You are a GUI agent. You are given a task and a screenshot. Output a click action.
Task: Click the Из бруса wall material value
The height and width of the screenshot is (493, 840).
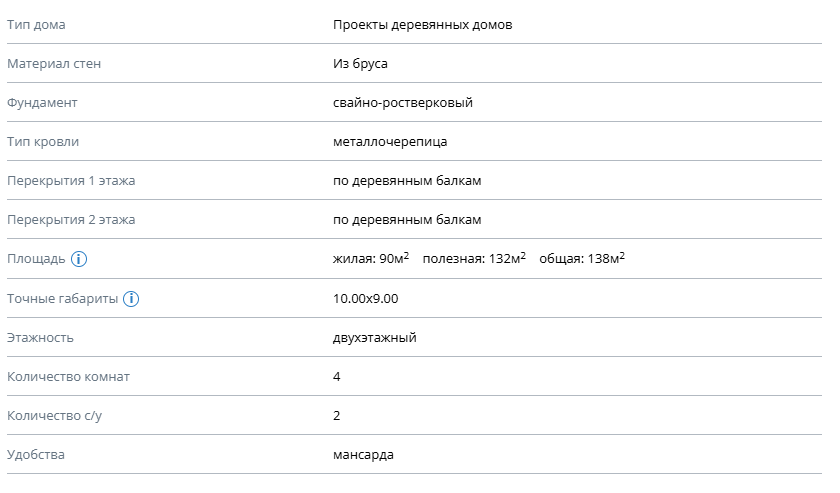[360, 64]
